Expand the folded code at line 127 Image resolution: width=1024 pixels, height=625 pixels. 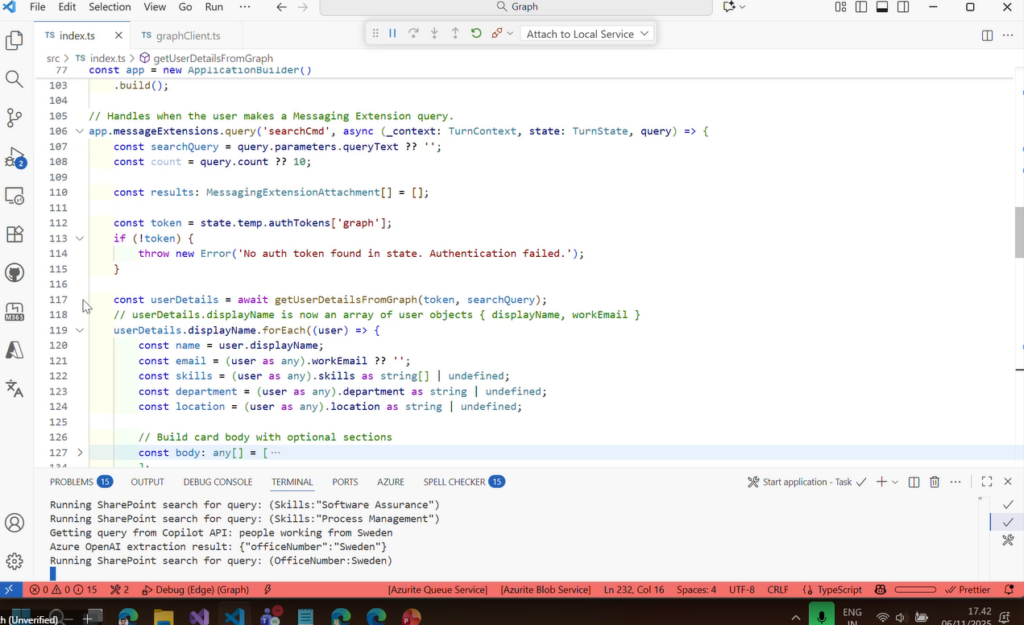click(x=80, y=453)
